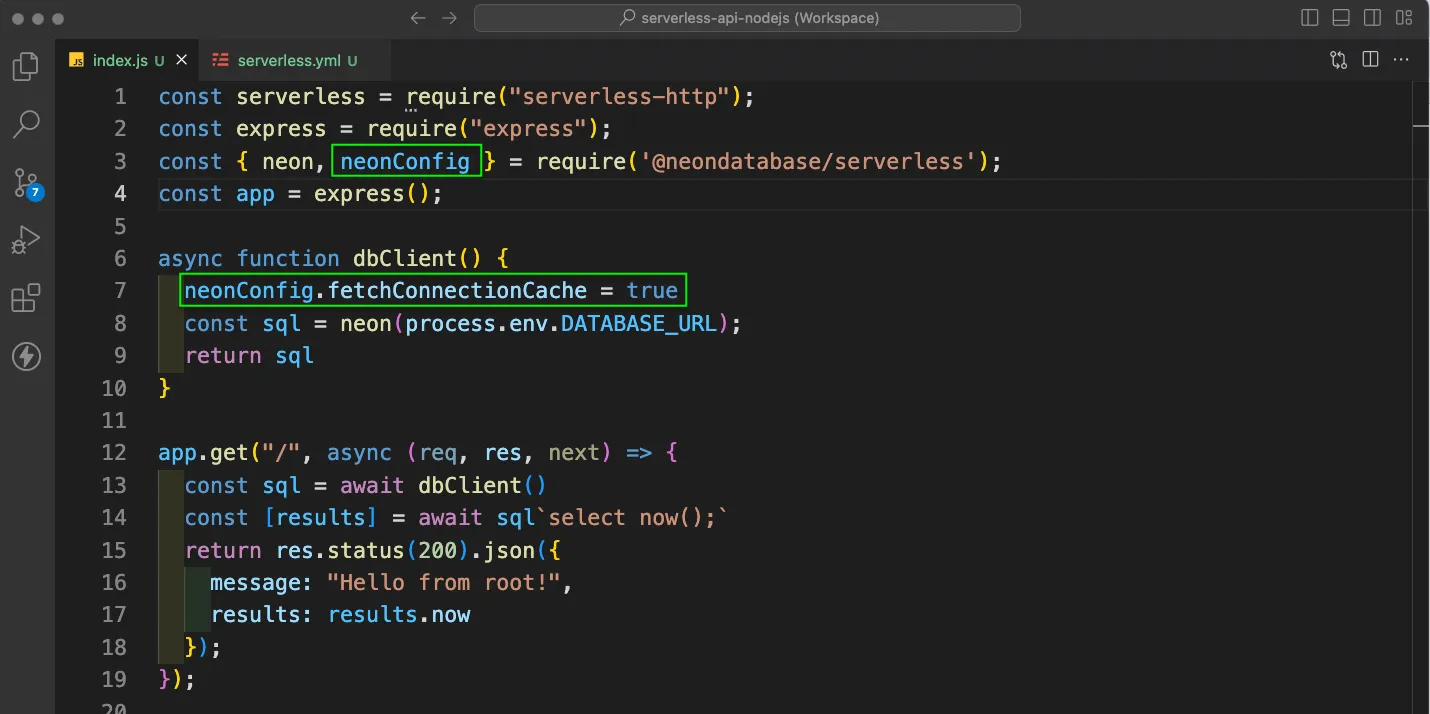Click the dbClient function name on line 6
The image size is (1430, 714).
(405, 259)
